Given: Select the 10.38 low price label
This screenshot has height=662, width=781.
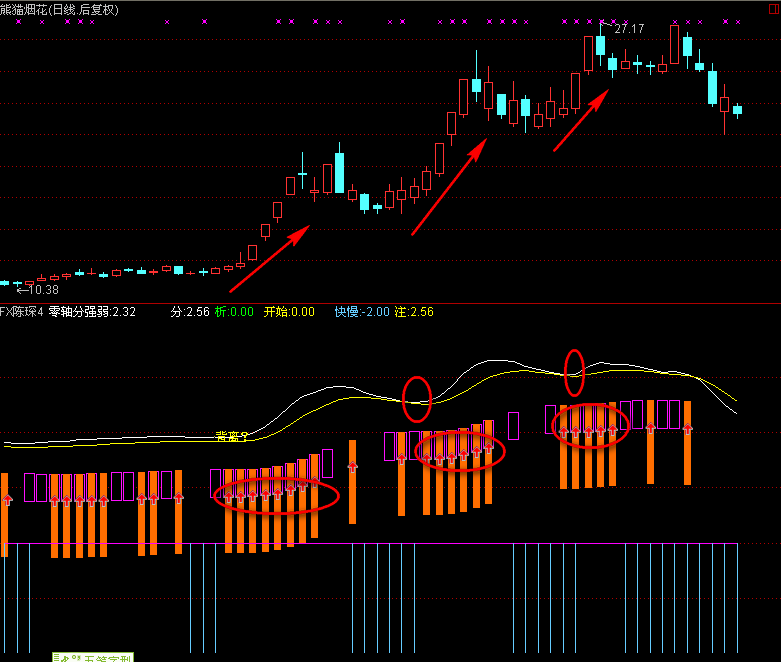Looking at the screenshot, I should pos(43,289).
